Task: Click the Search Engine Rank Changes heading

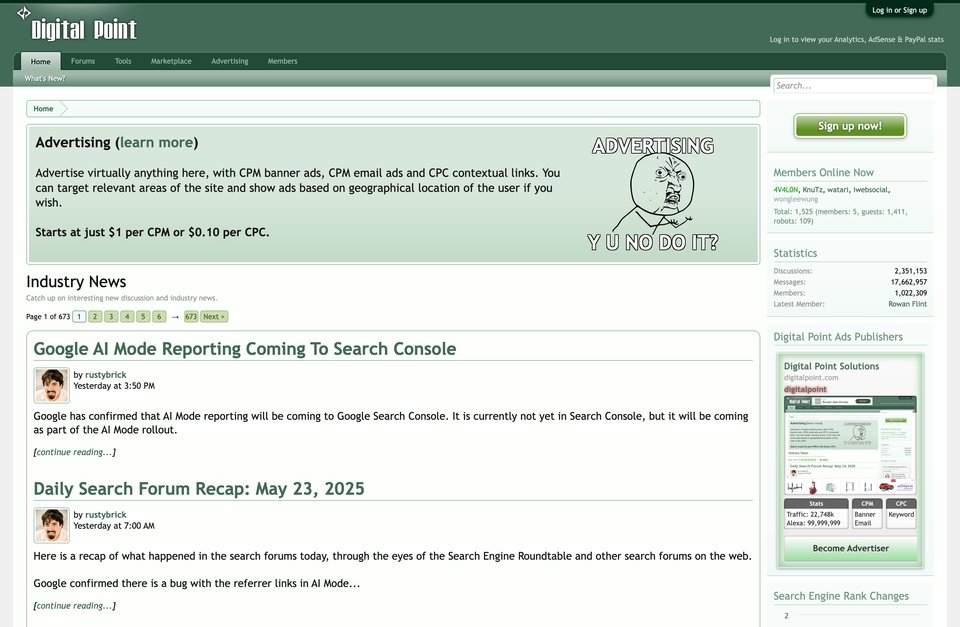Action: 841,596
